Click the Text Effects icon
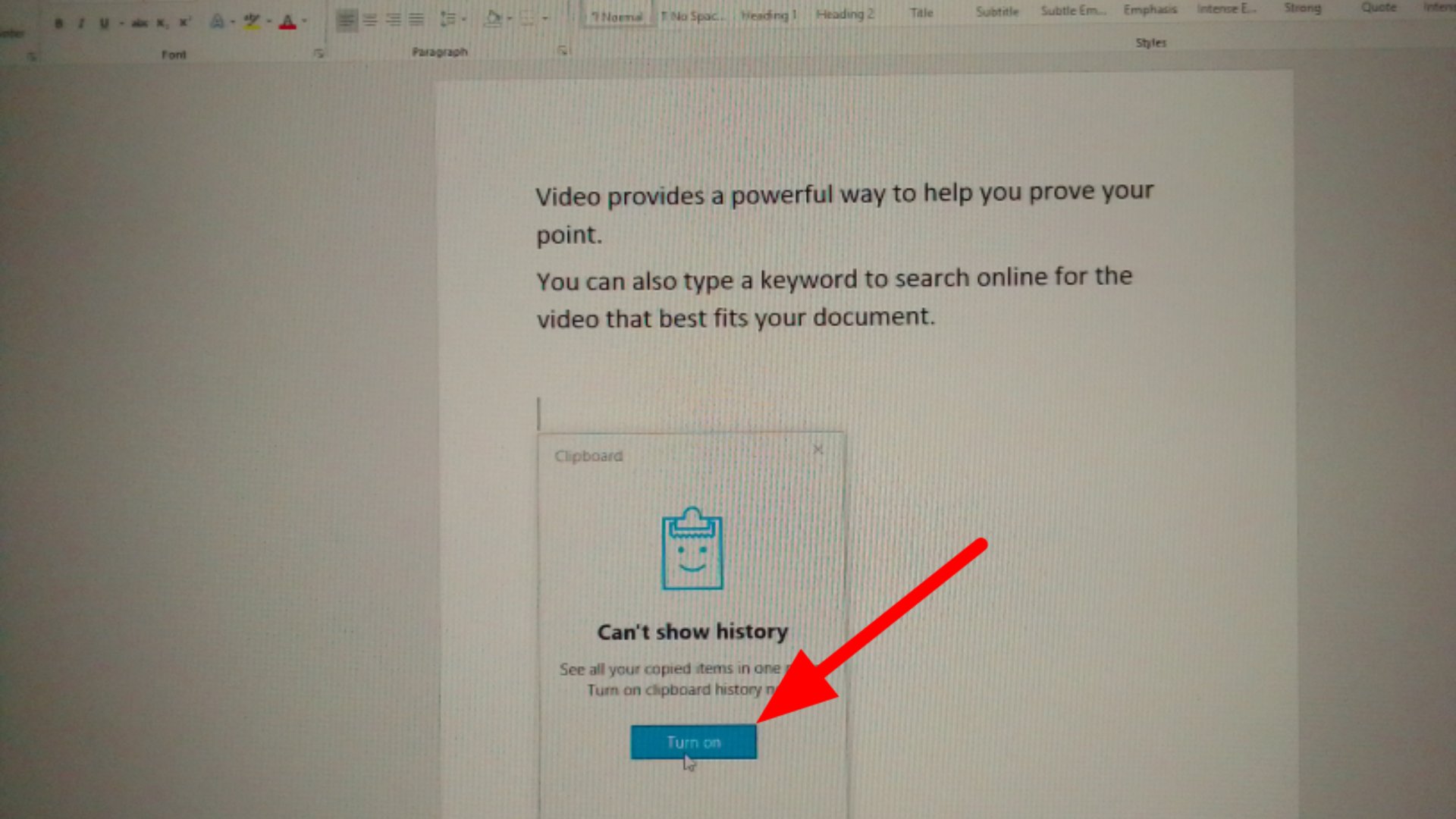Image resolution: width=1456 pixels, height=819 pixels. click(x=217, y=22)
